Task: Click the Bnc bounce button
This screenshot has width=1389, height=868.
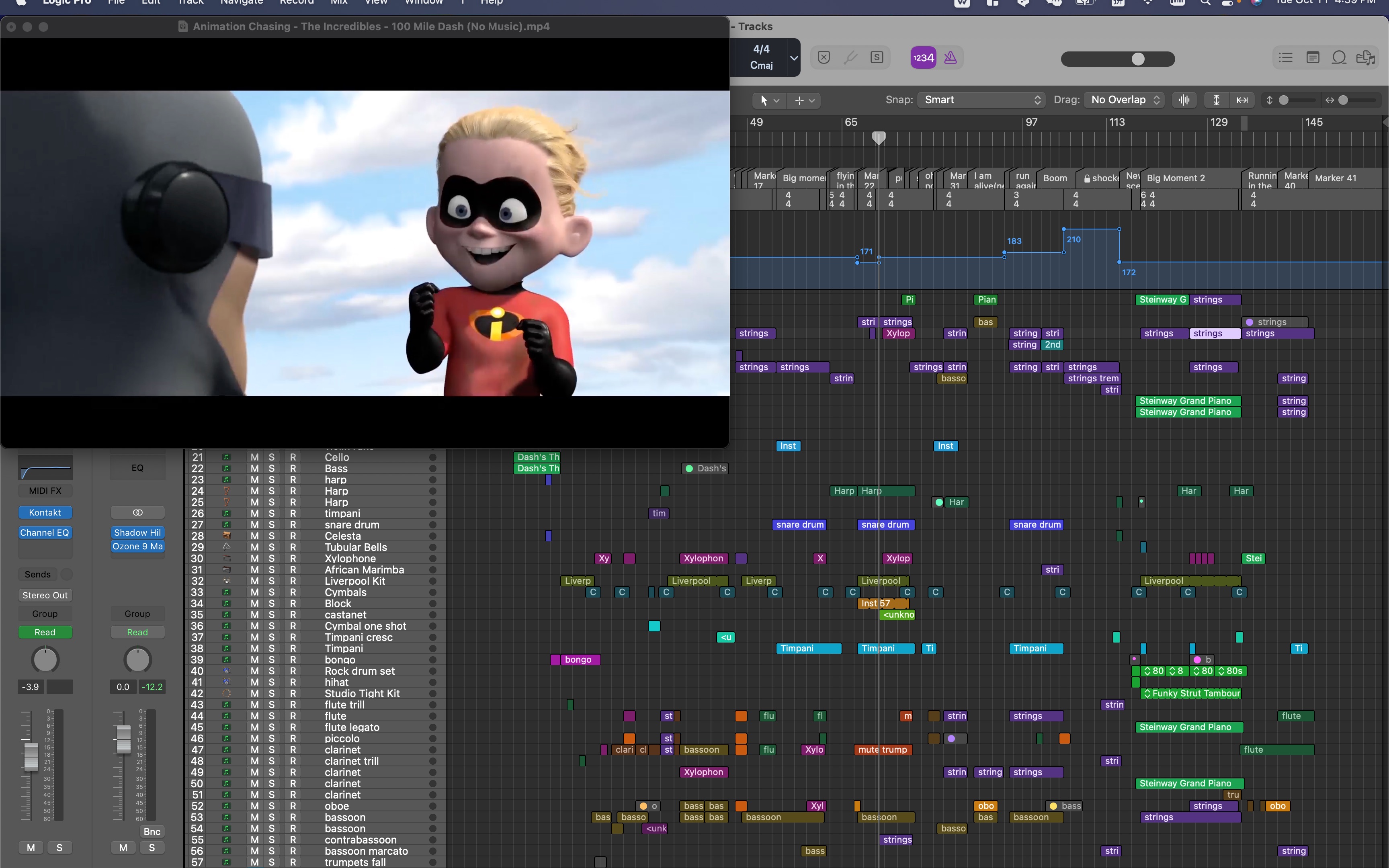Action: (x=152, y=831)
